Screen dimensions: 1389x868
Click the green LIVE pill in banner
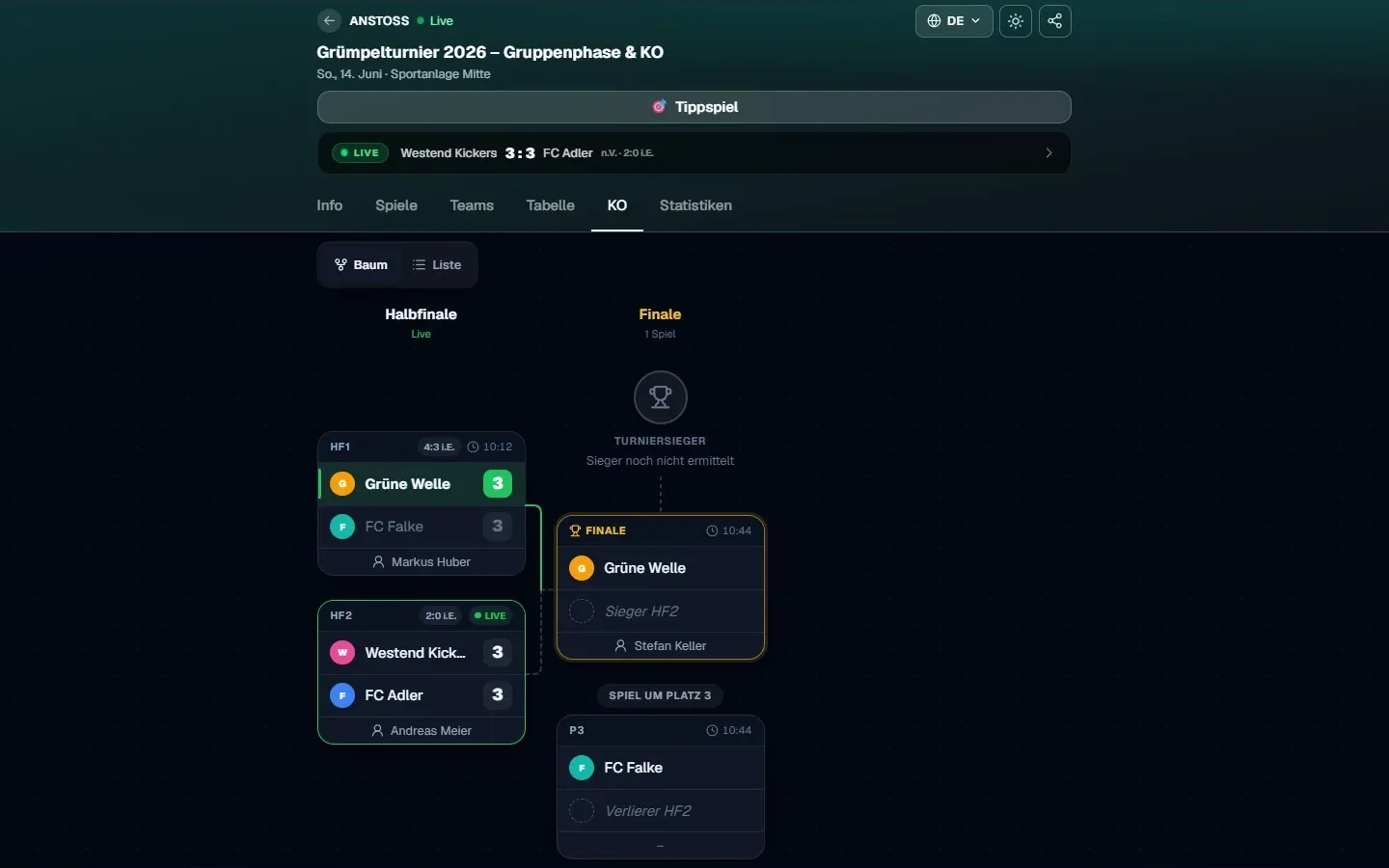pyautogui.click(x=360, y=153)
